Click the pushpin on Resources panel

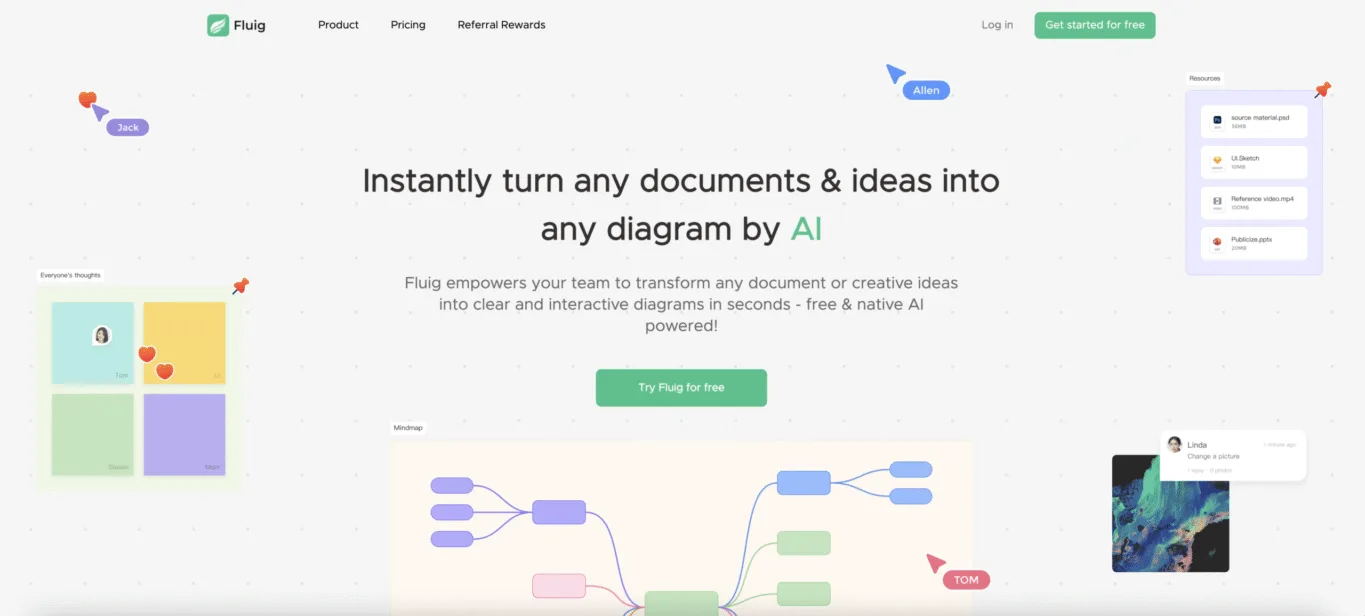click(x=1322, y=90)
